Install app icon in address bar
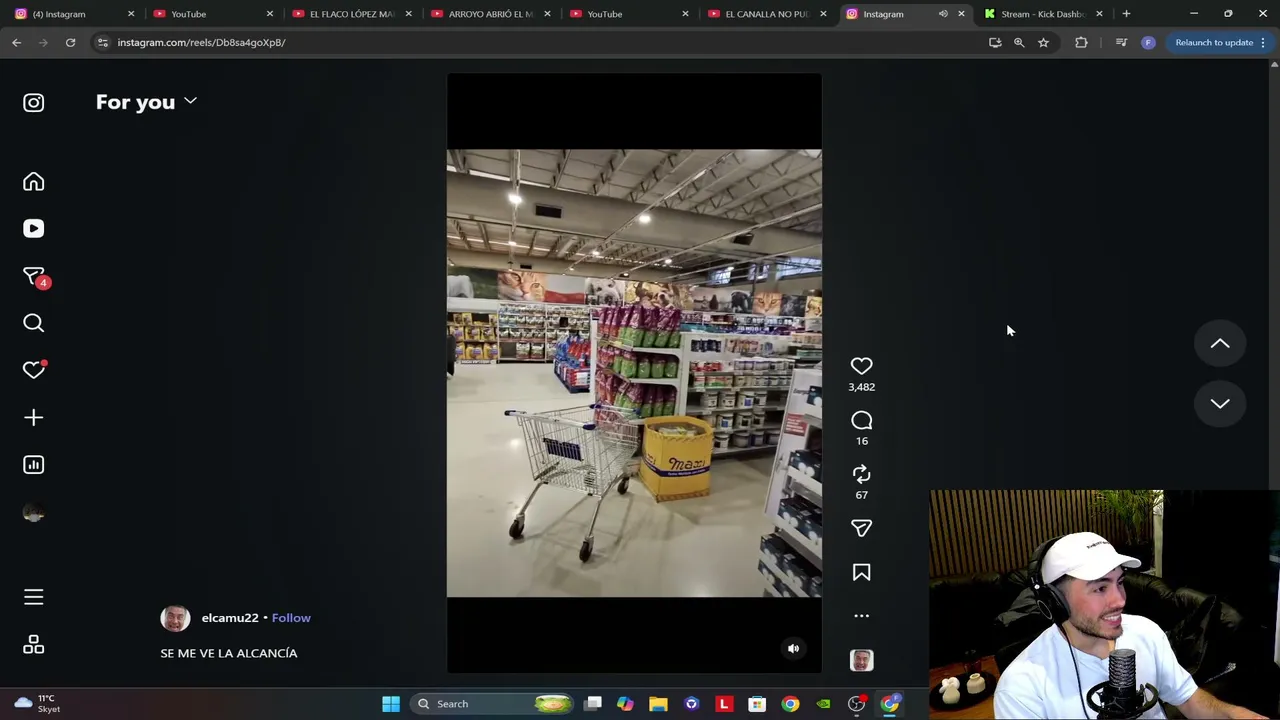The width and height of the screenshot is (1280, 720). (995, 42)
